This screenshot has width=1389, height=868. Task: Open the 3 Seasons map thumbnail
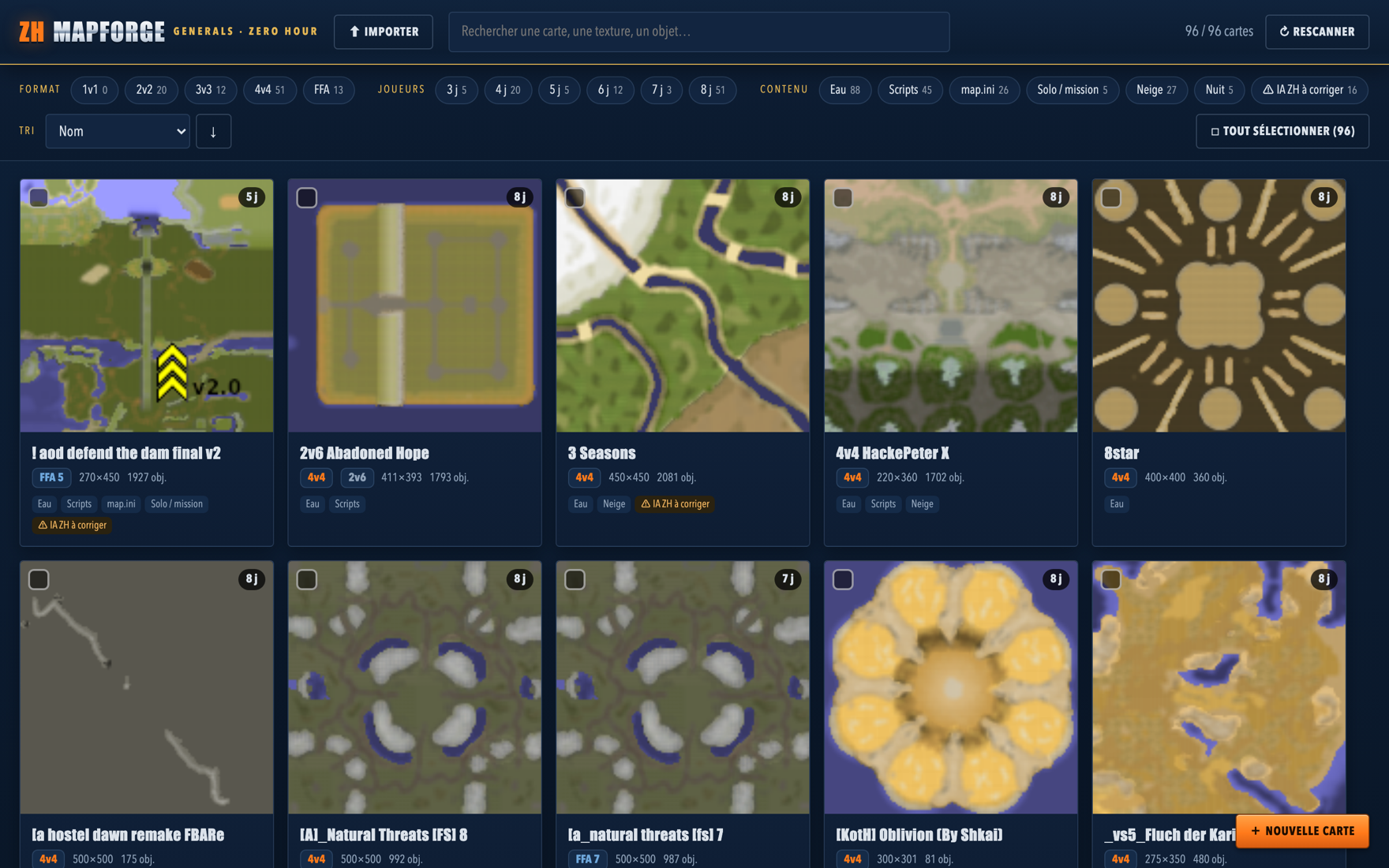pos(683,305)
